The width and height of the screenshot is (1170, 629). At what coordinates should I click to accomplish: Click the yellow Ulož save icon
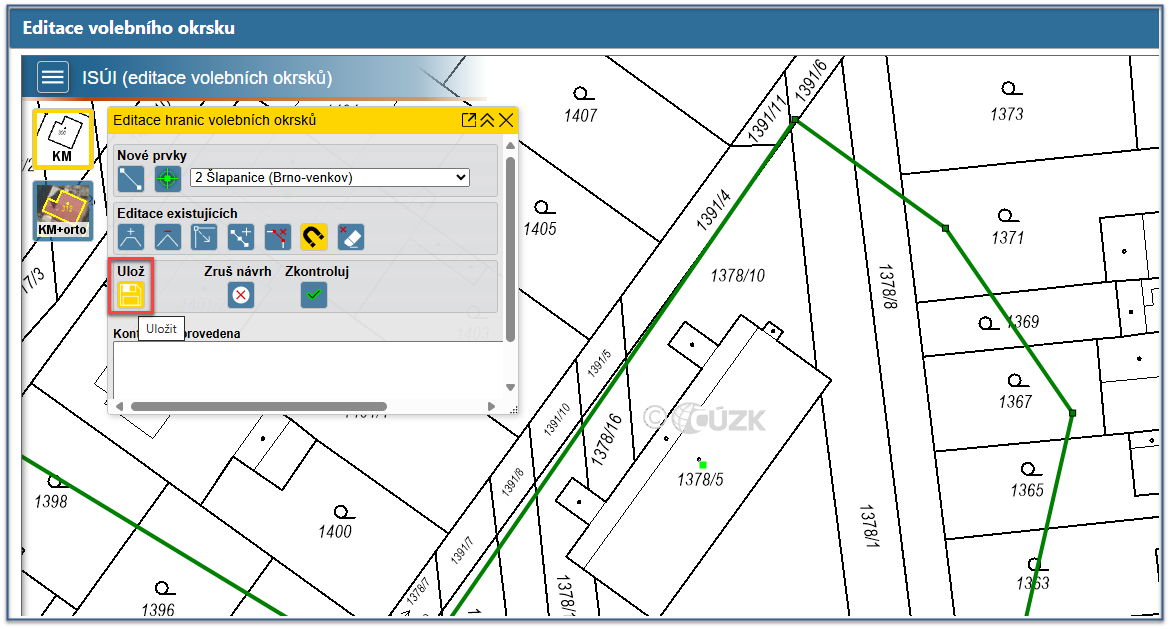point(131,294)
